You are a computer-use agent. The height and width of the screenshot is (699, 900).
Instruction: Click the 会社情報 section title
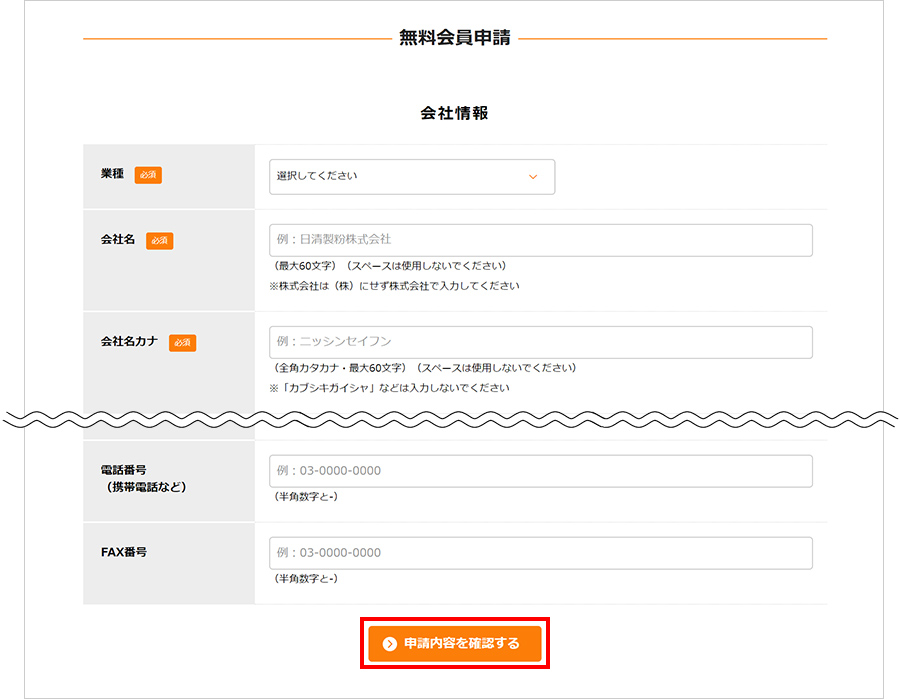click(x=455, y=113)
